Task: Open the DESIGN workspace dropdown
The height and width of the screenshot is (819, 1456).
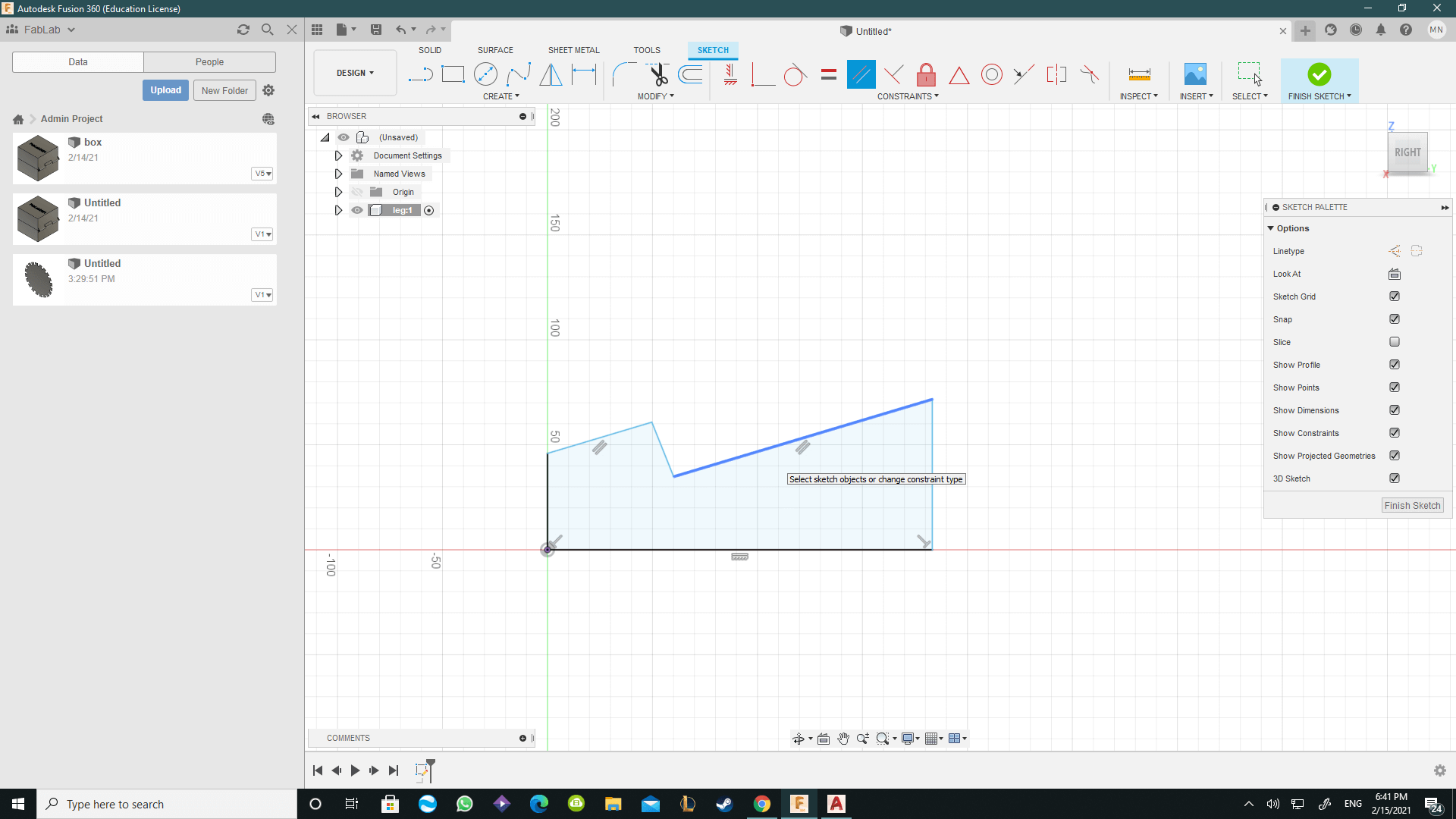Action: (355, 73)
